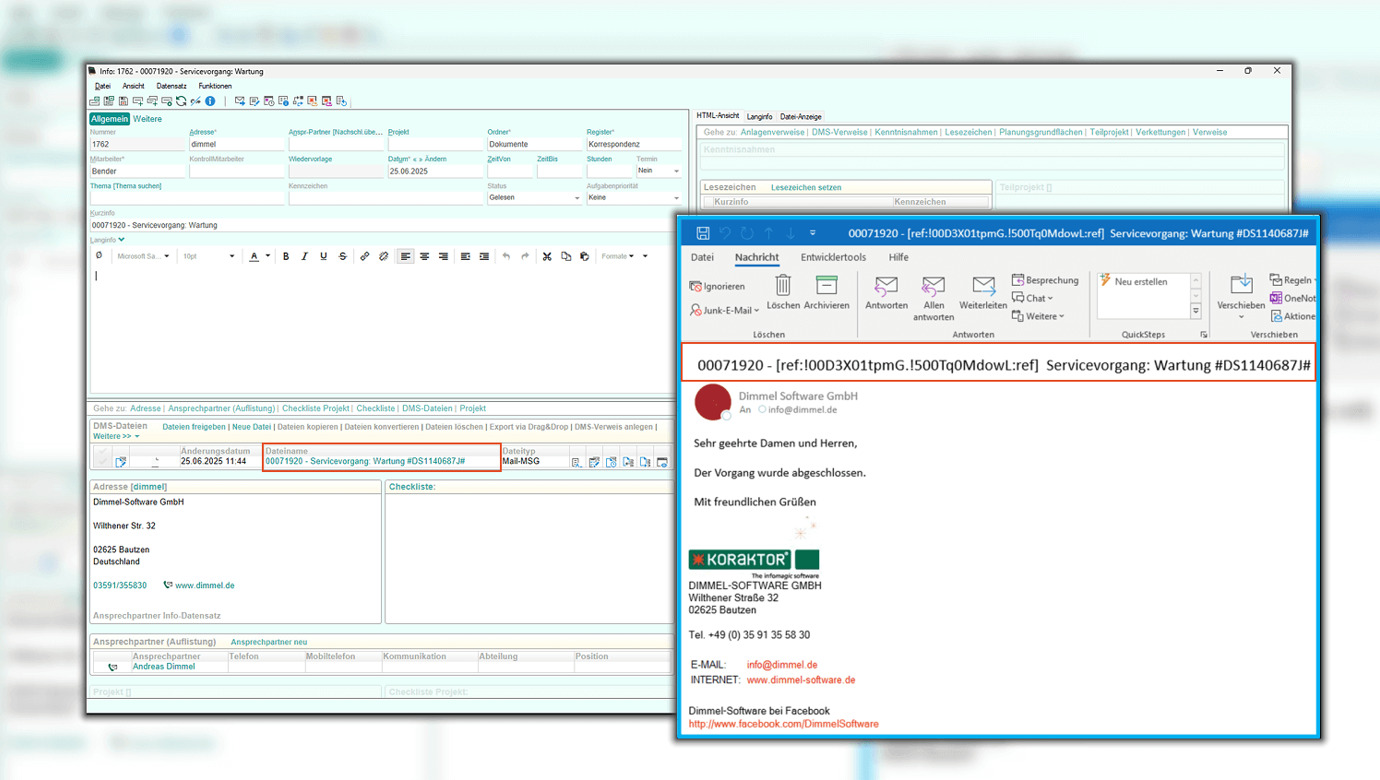Click the Archivieren icon in Outlook ribbon
The image size is (1380, 780).
pyautogui.click(x=826, y=286)
